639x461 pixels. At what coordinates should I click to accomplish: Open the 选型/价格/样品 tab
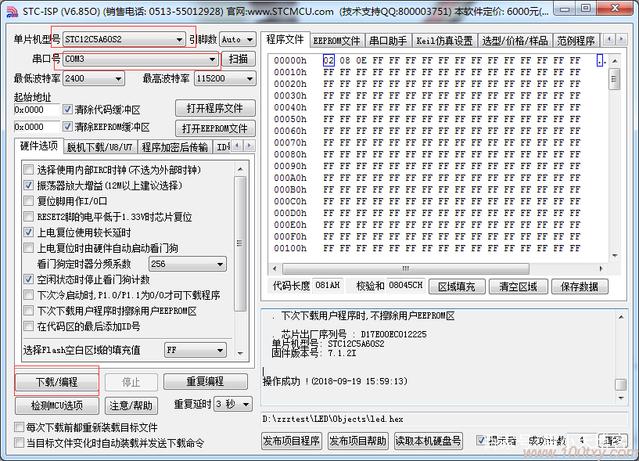pyautogui.click(x=515, y=41)
